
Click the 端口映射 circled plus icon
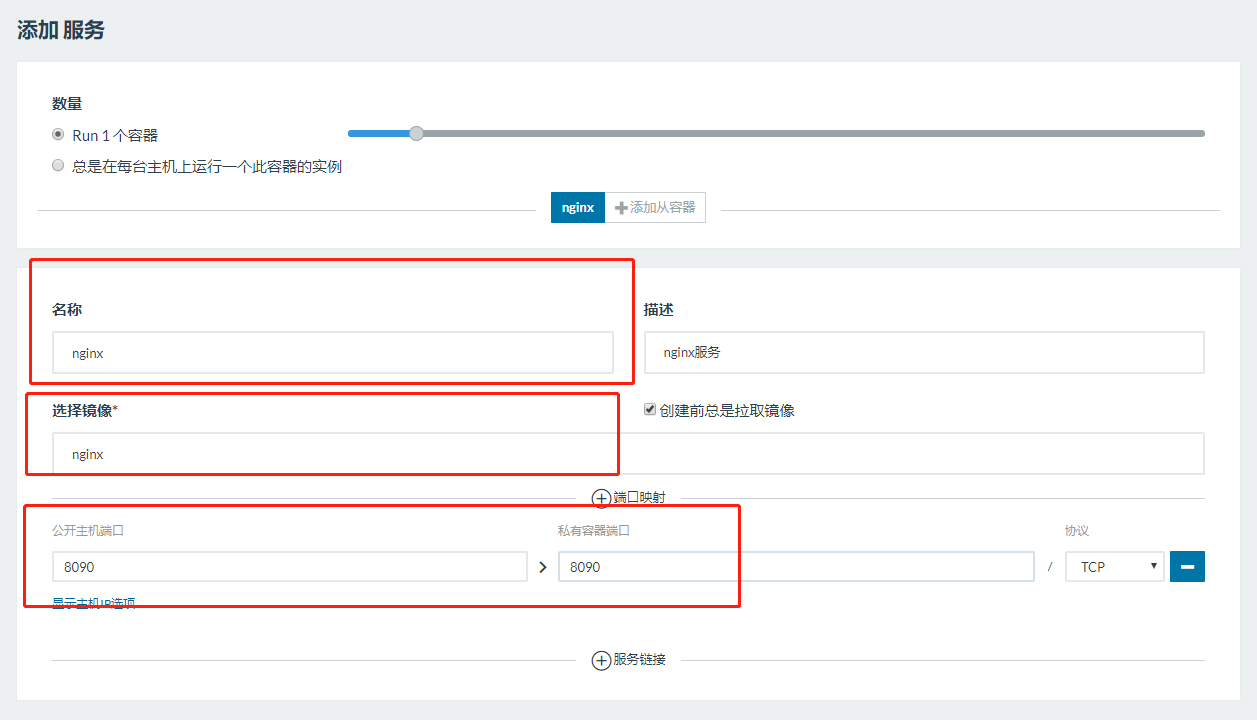click(602, 498)
